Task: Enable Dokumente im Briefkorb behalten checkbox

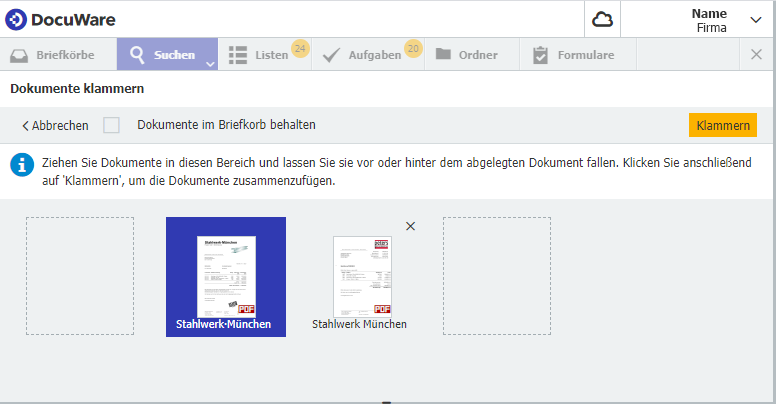Action: click(x=111, y=125)
